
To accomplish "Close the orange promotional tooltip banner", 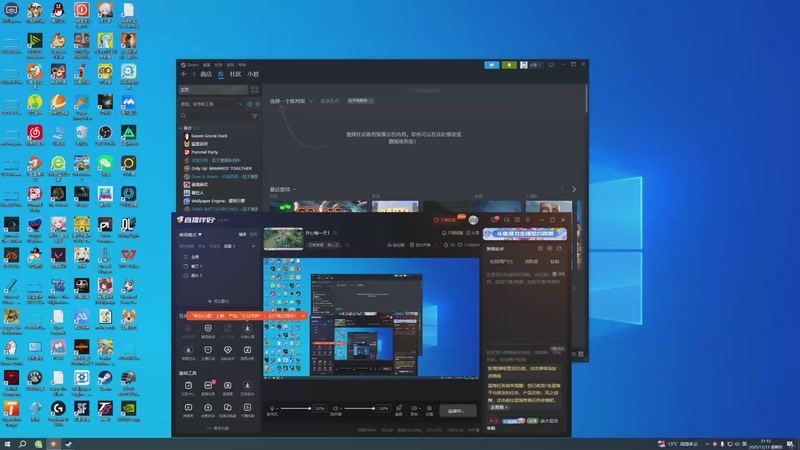I will 304,316.
